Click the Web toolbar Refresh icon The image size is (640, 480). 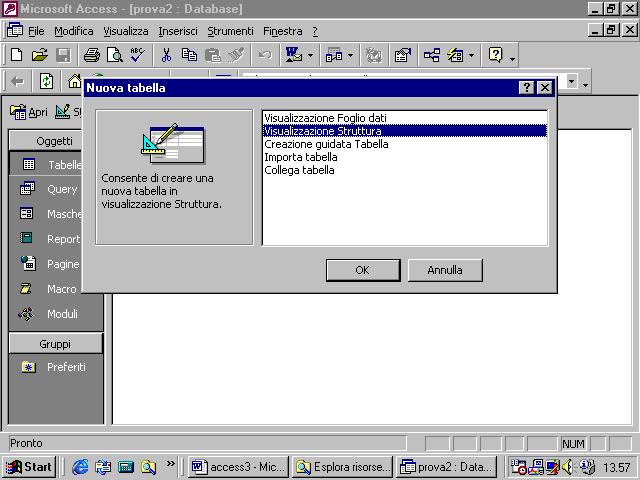tap(46, 82)
